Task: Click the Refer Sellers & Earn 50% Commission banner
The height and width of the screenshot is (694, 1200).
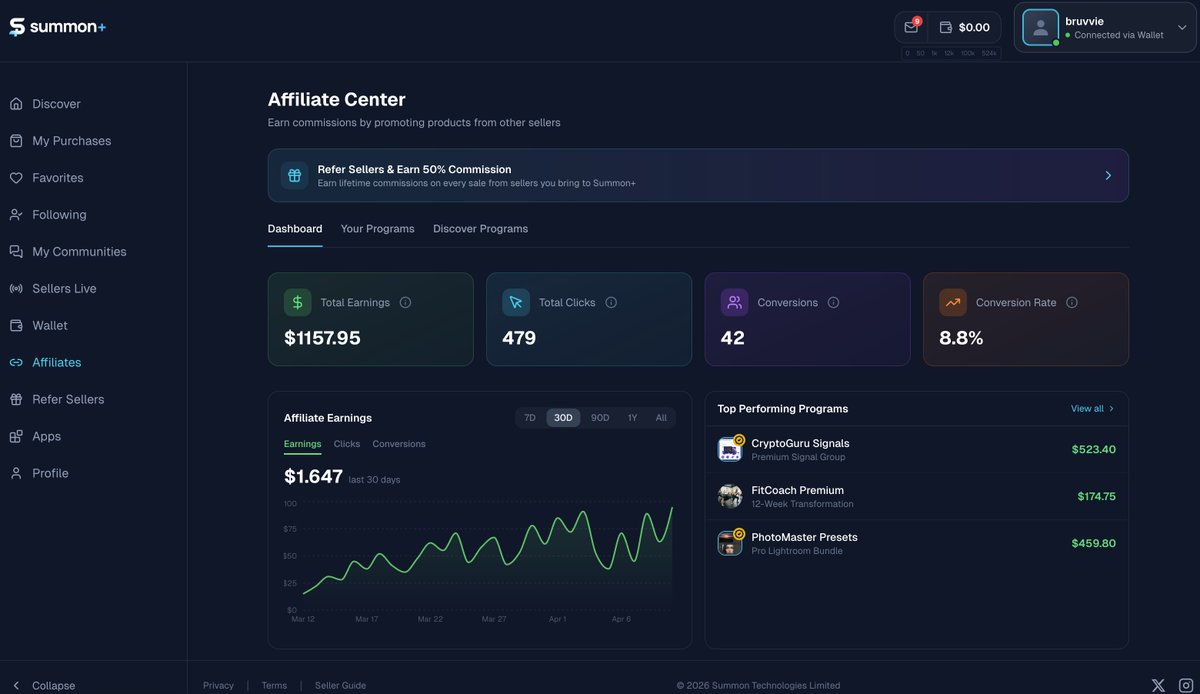Action: tap(698, 176)
